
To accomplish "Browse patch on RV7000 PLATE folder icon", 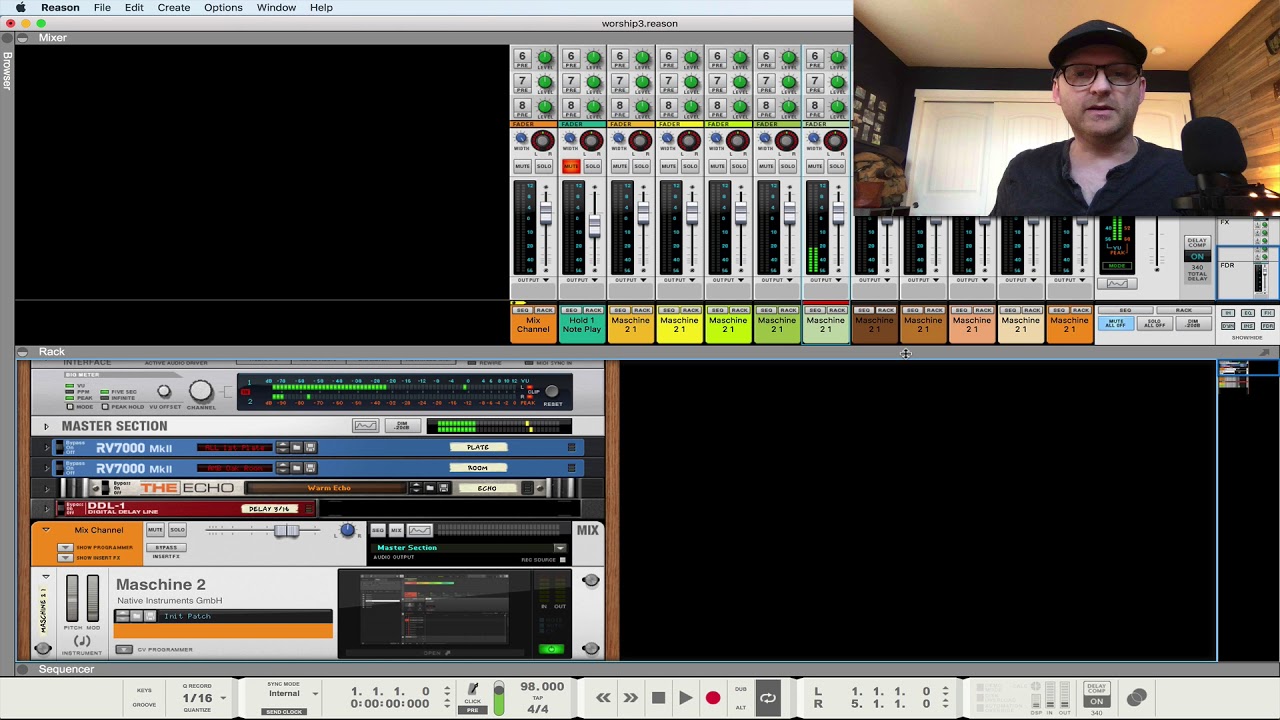I will click(296, 447).
